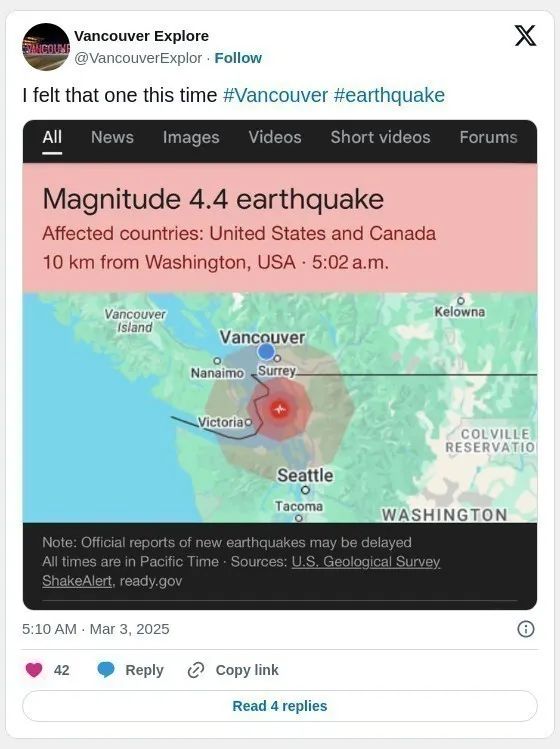Click the X logo icon
Screen dimensions: 560x749
pyautogui.click(x=525, y=36)
